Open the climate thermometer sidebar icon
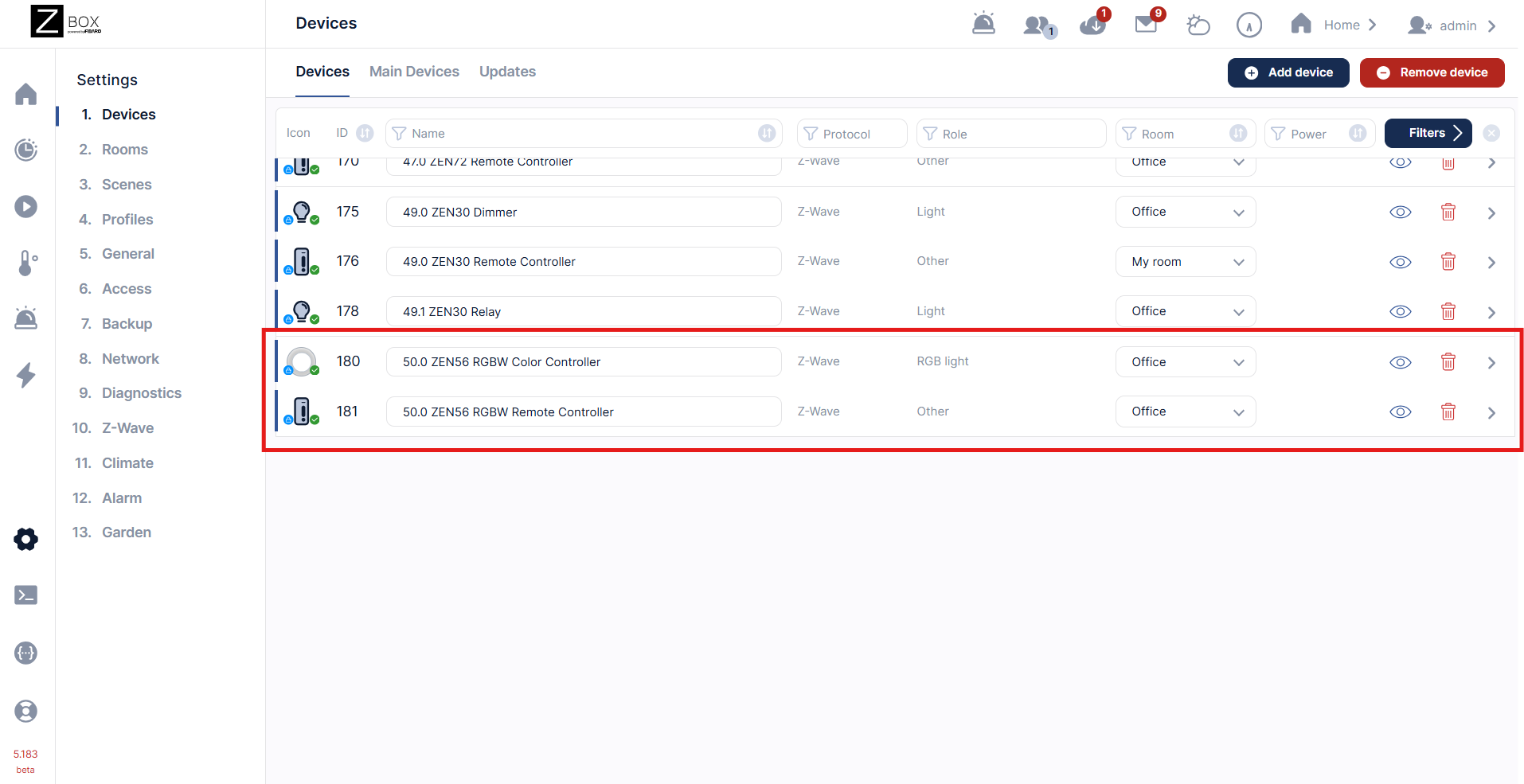Viewport: 1524px width, 784px height. click(x=26, y=263)
